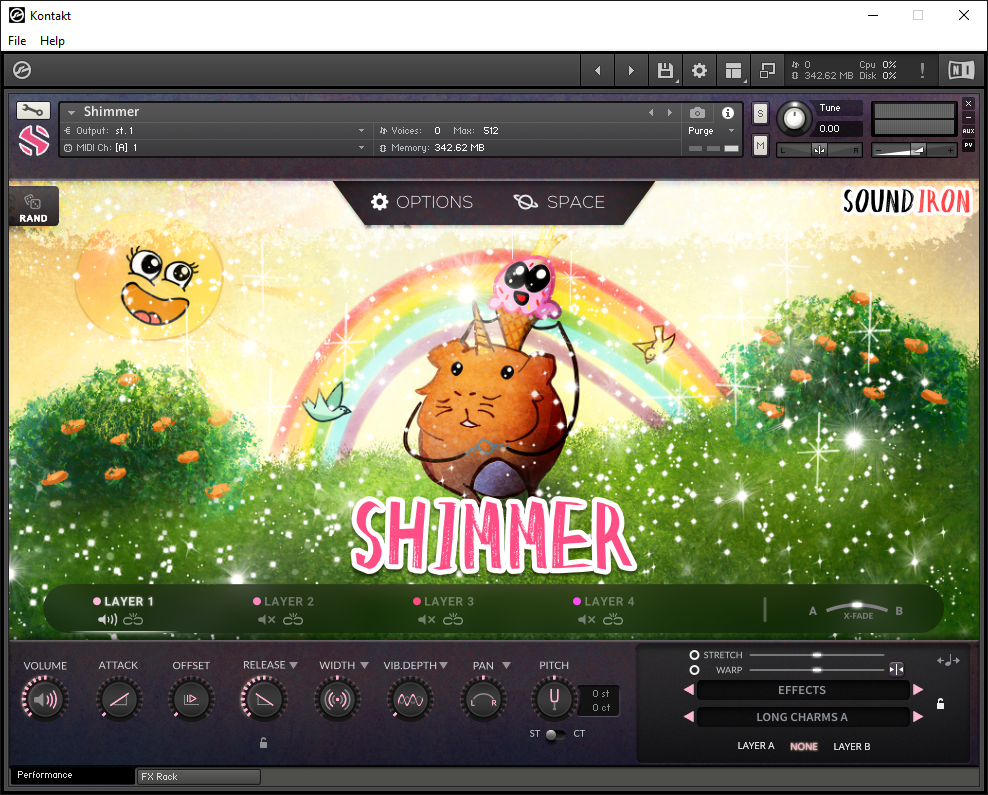Click the PAN knob

483,699
